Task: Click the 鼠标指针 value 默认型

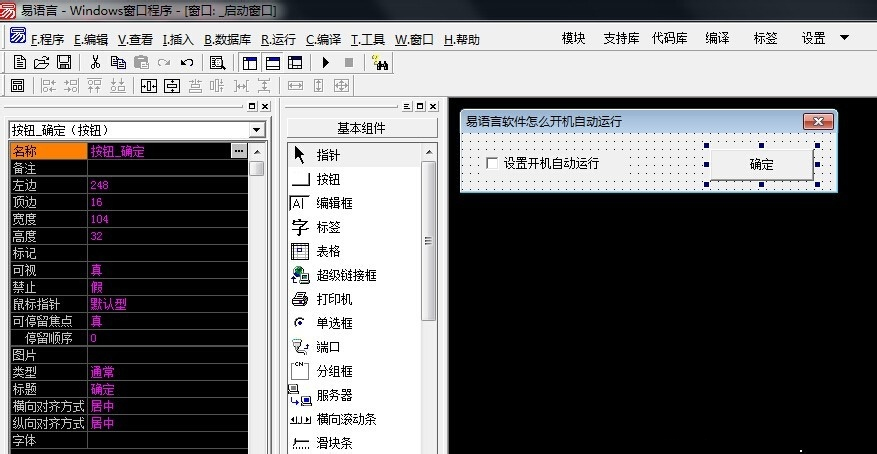Action: point(109,304)
